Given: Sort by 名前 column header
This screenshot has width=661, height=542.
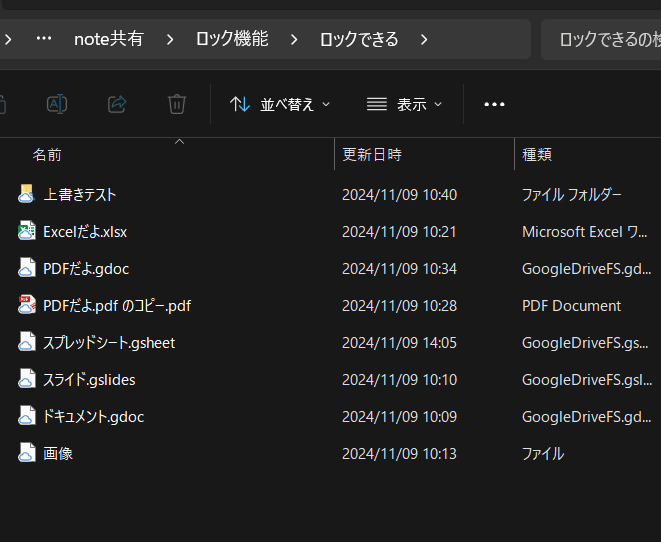Looking at the screenshot, I should pyautogui.click(x=47, y=155).
